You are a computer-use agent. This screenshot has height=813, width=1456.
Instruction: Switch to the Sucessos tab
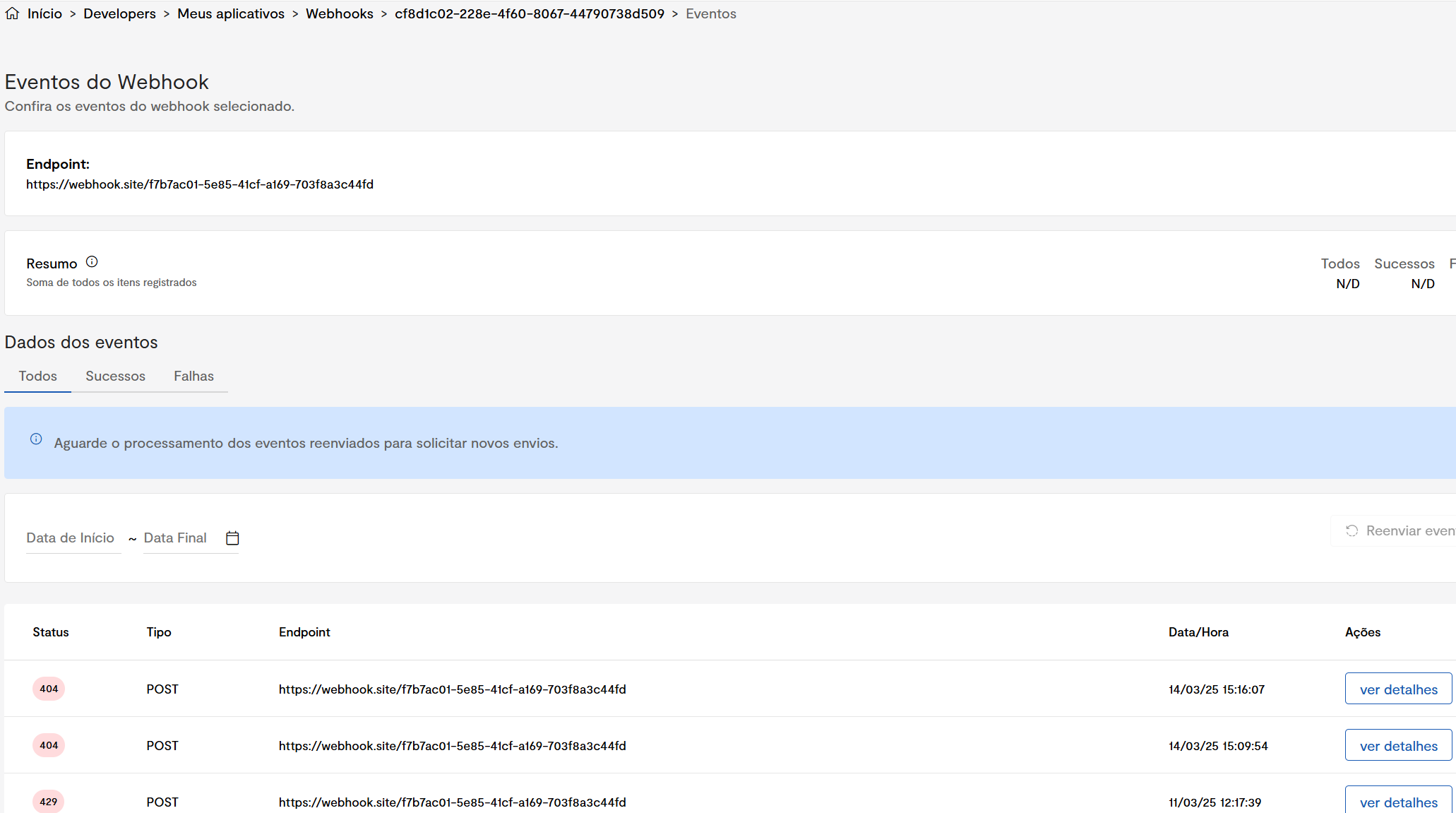click(115, 376)
